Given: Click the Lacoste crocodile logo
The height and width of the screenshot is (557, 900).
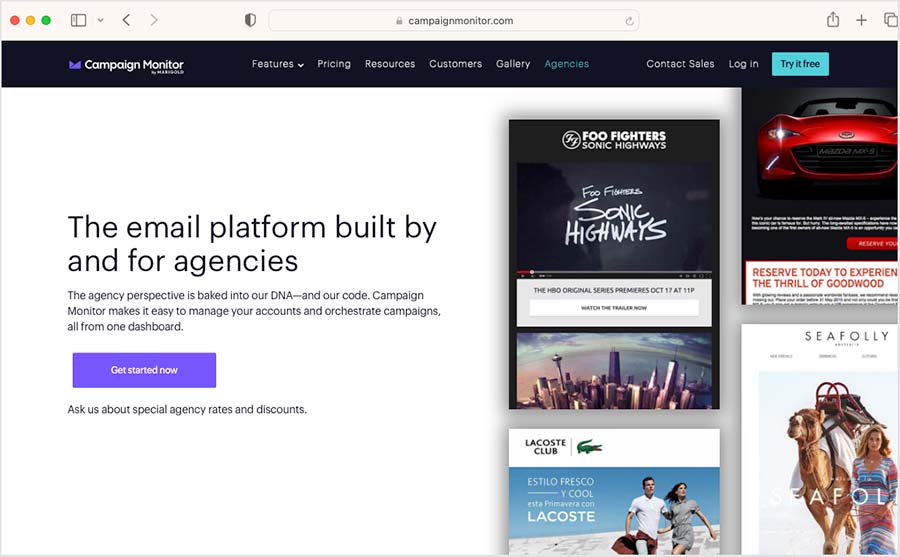Looking at the screenshot, I should pos(589,447).
